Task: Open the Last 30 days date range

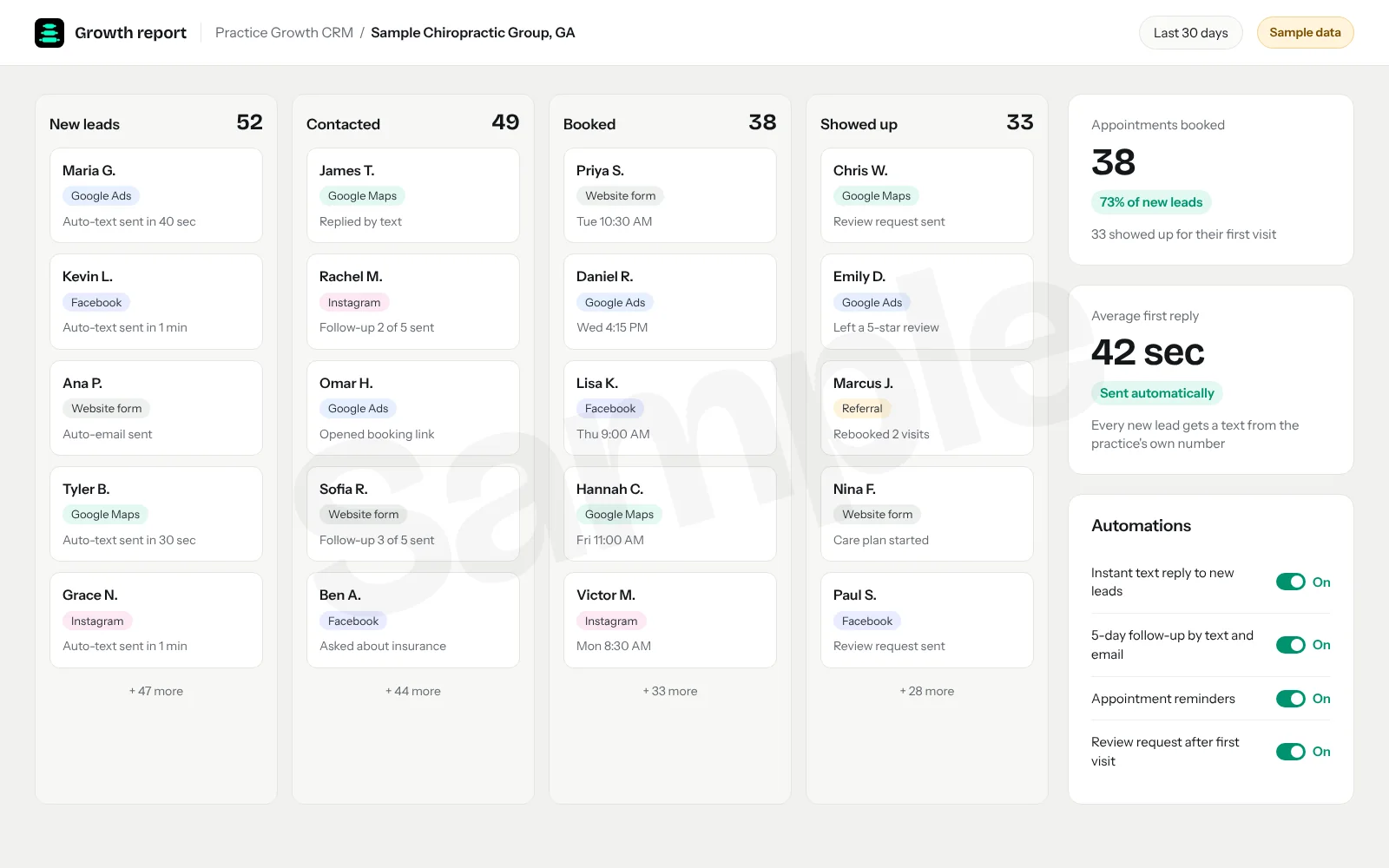Action: click(1190, 33)
